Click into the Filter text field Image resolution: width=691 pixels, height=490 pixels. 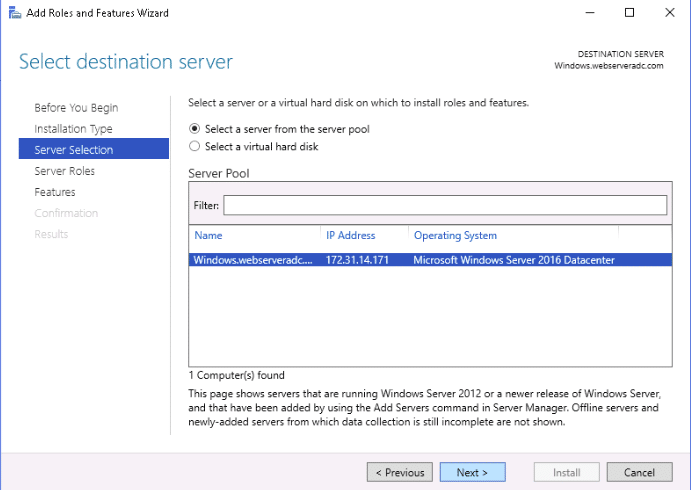click(x=445, y=205)
